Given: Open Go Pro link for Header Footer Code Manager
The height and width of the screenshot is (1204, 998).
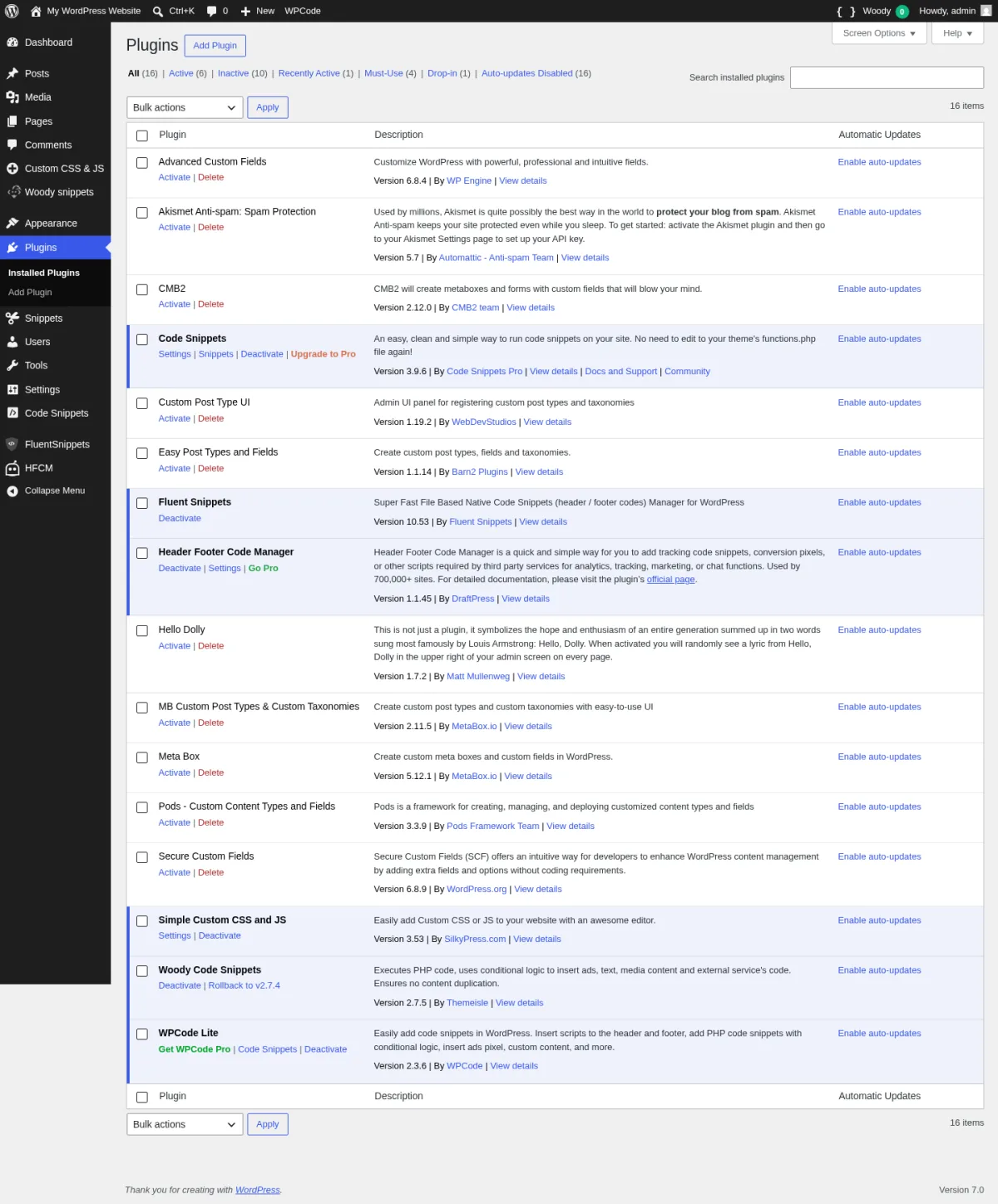Looking at the screenshot, I should (263, 569).
